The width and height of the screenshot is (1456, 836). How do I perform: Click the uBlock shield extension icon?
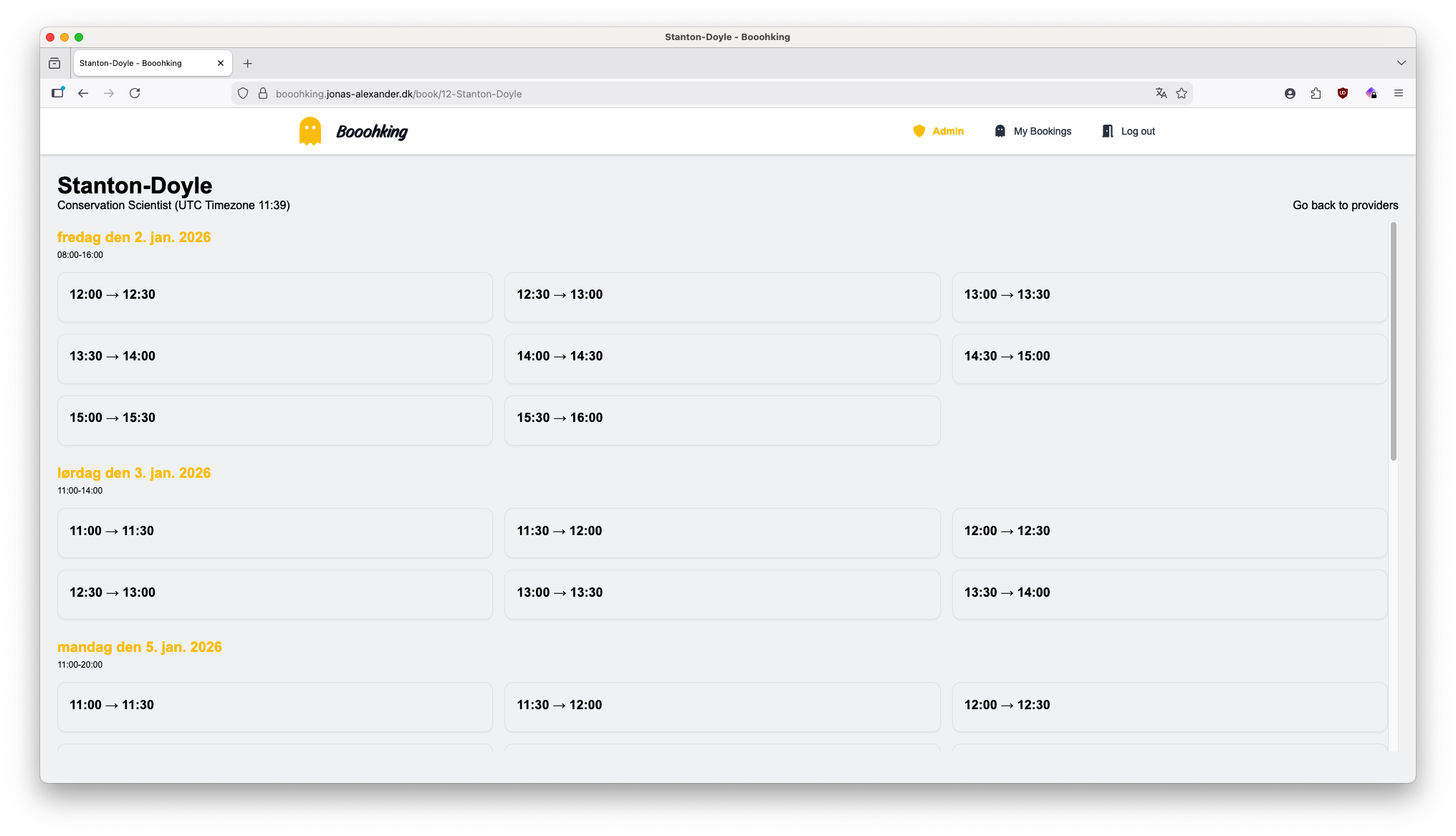click(x=1343, y=93)
